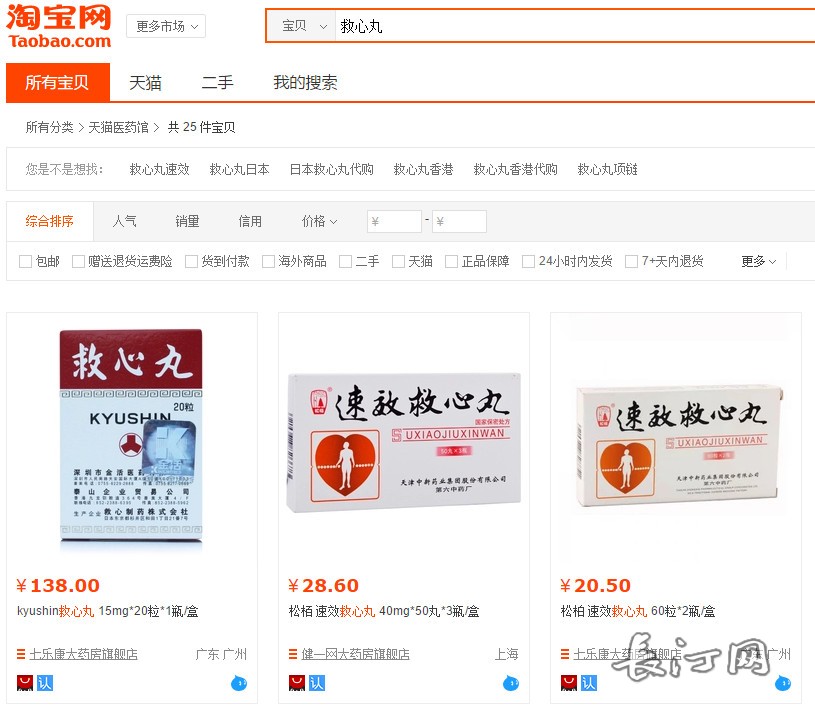Check the 包邮 checkbox
The width and height of the screenshot is (815, 716).
pos(25,261)
